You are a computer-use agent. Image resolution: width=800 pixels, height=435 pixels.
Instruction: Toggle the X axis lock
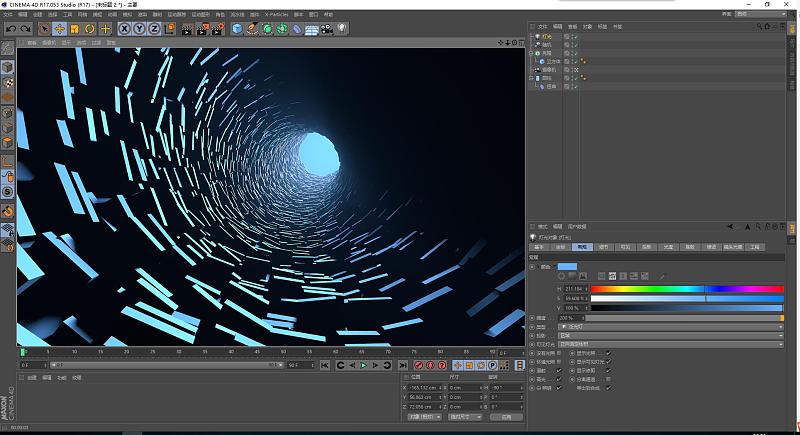(125, 29)
